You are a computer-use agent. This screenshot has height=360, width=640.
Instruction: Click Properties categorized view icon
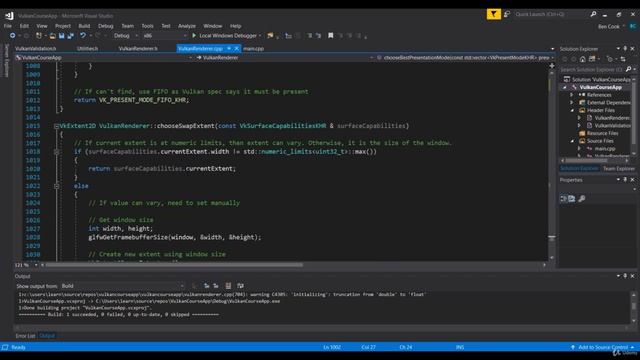pyautogui.click(x=563, y=199)
